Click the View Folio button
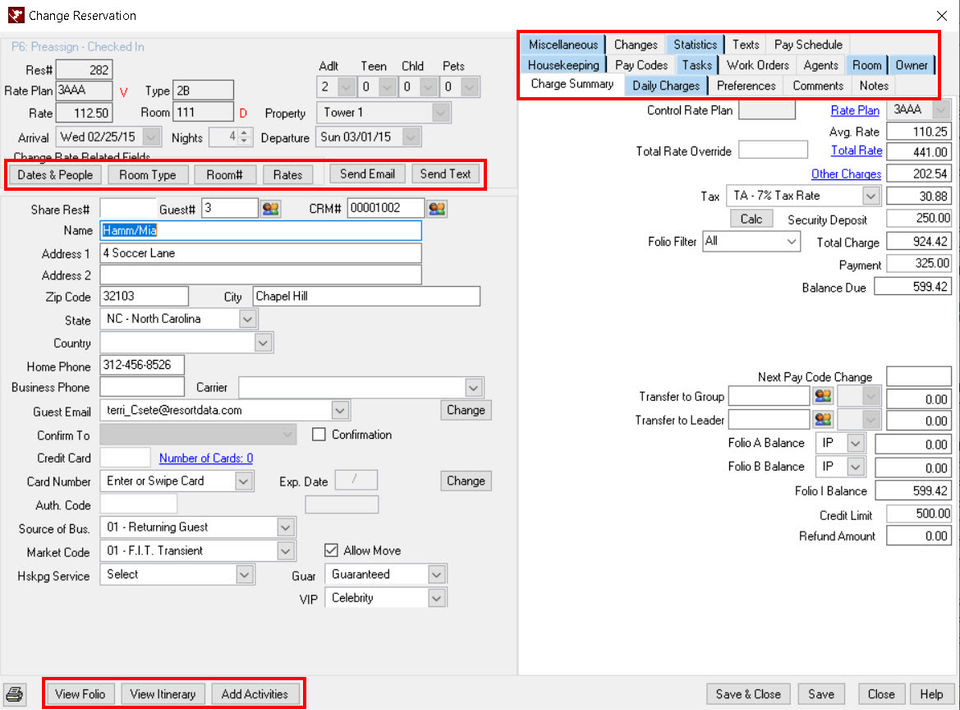Image resolution: width=960 pixels, height=710 pixels. coord(80,694)
